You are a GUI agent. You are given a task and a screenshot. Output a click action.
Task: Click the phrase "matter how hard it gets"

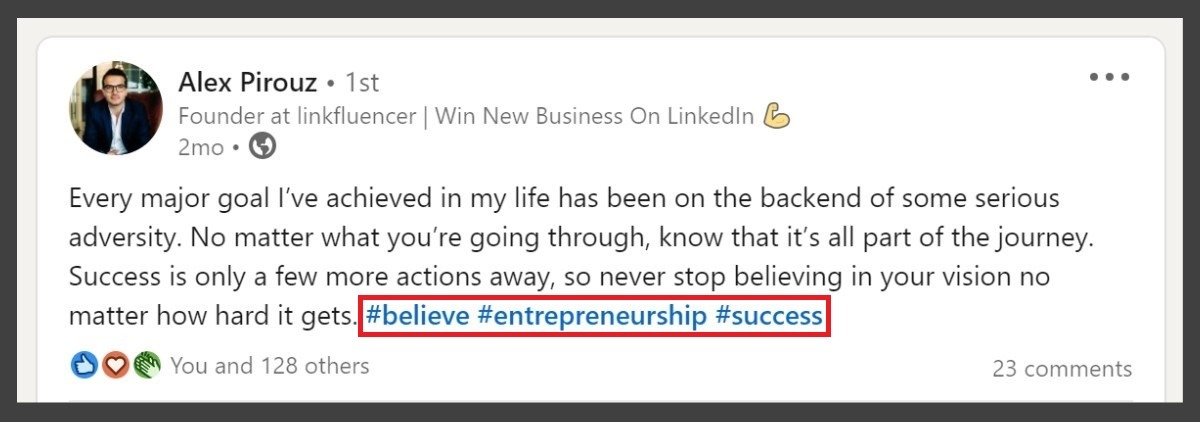coord(212,317)
